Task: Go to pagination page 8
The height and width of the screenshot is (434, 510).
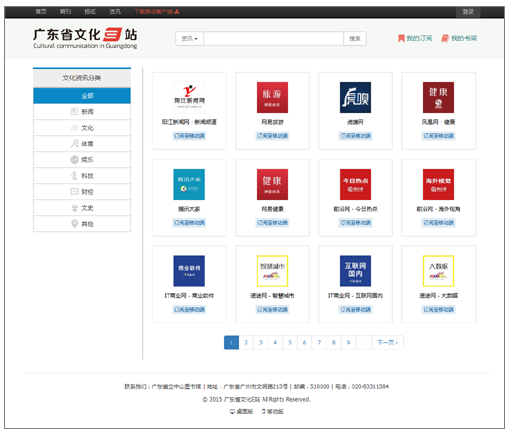Action: pos(334,342)
